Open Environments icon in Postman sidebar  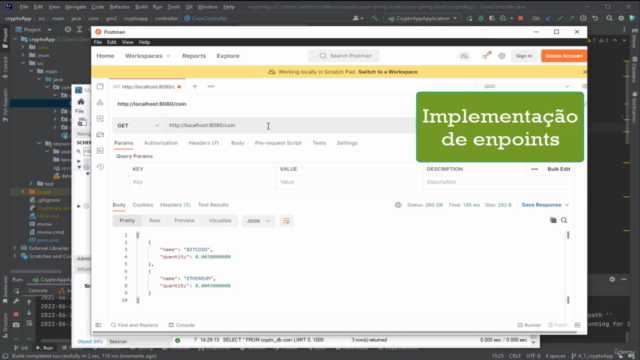tap(100, 118)
